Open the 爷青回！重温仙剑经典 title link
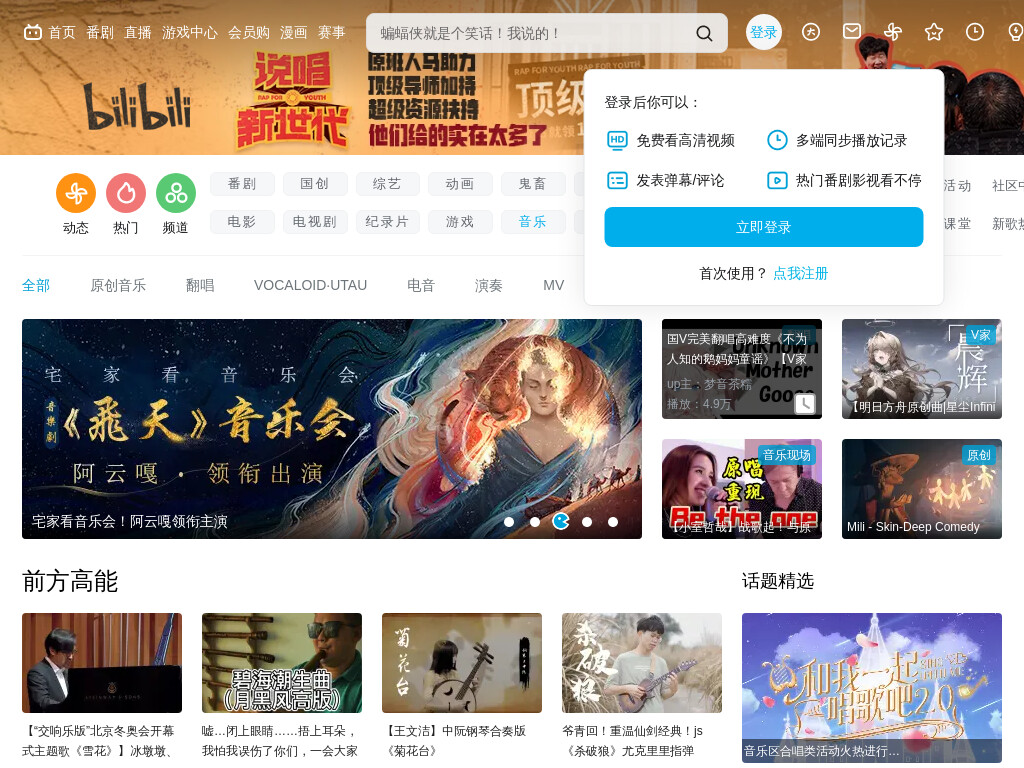This screenshot has height=768, width=1024. coord(632,741)
